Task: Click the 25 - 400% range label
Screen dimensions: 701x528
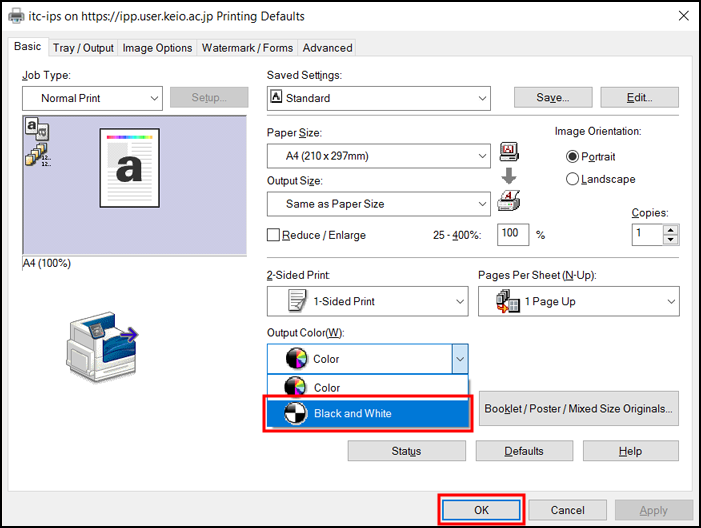Action: tap(457, 235)
